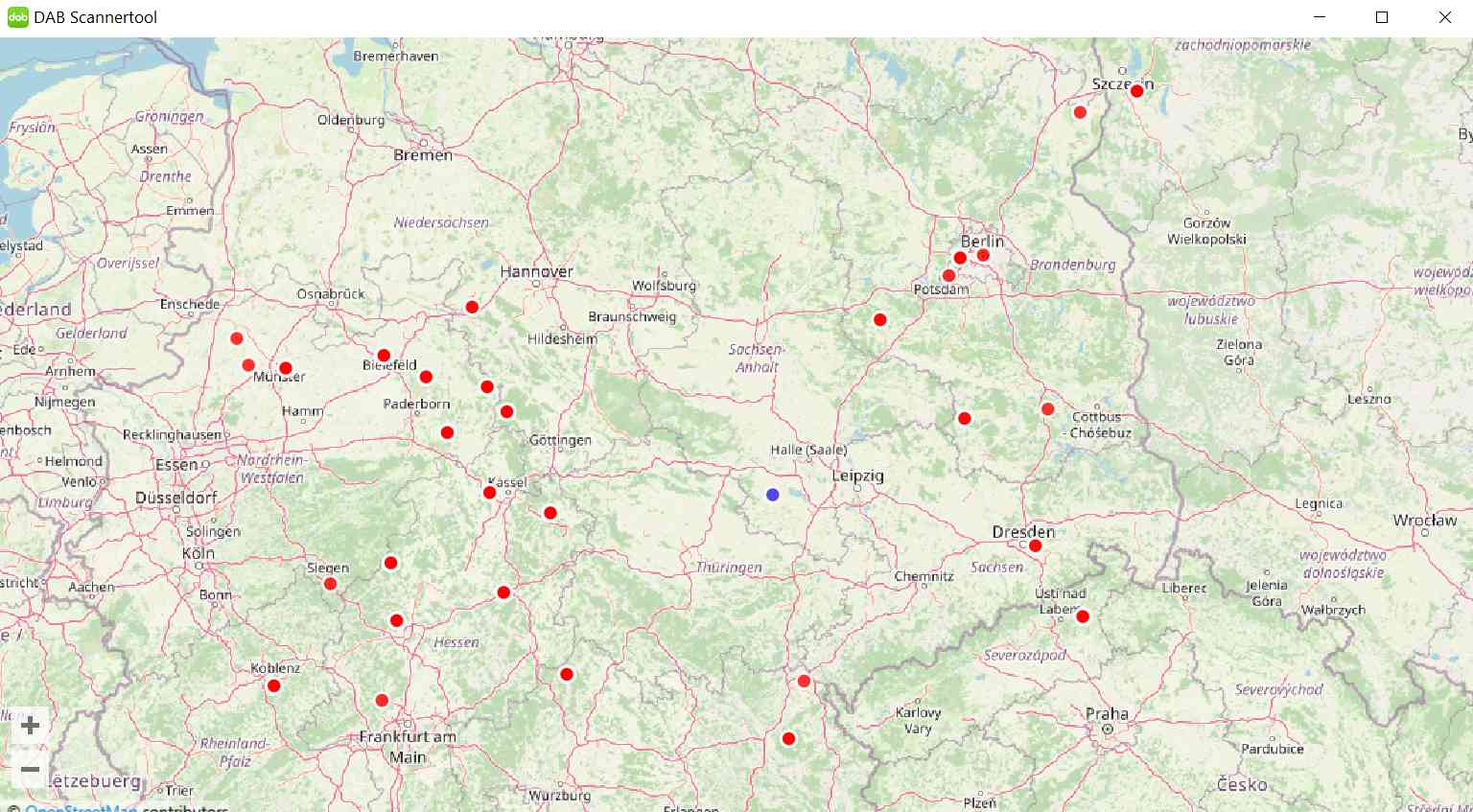Click the red marker above Potsdam label

(x=948, y=276)
